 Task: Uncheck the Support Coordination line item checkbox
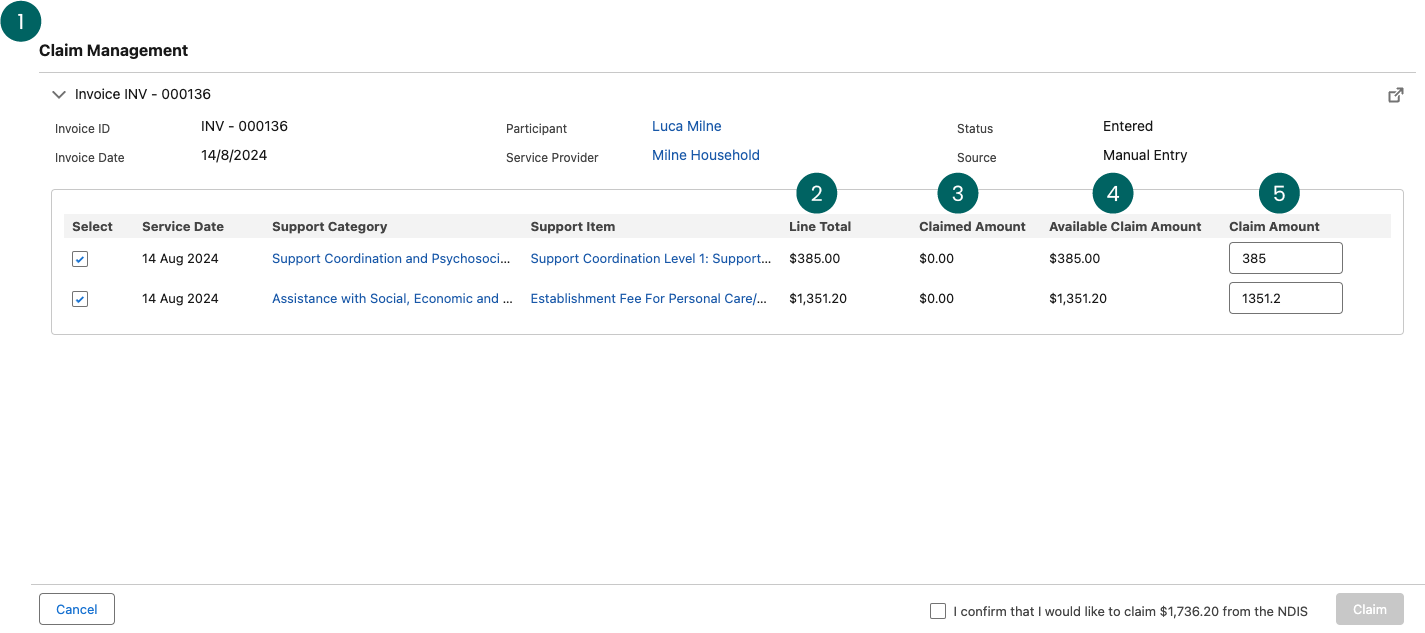pos(80,259)
